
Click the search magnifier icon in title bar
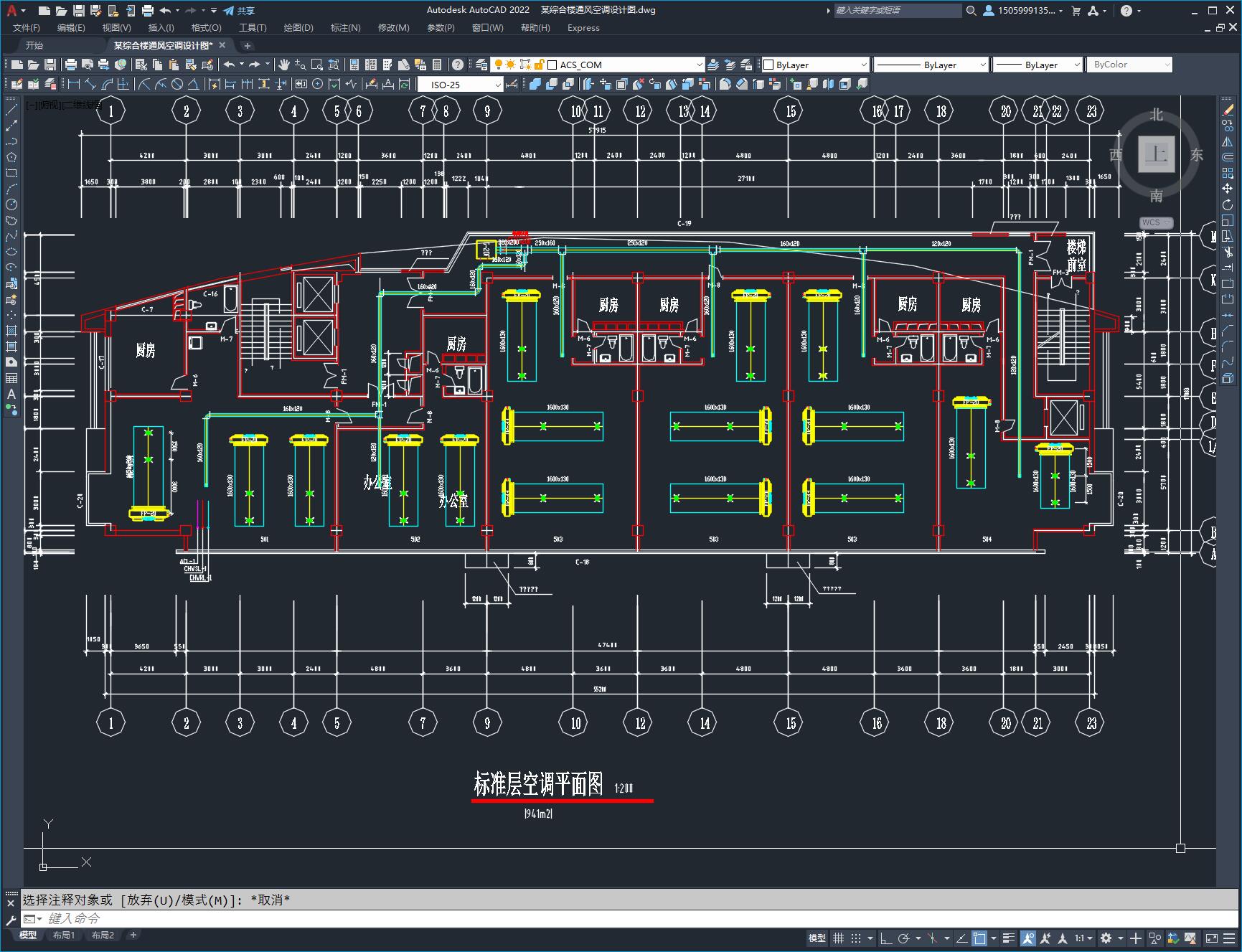(x=971, y=11)
